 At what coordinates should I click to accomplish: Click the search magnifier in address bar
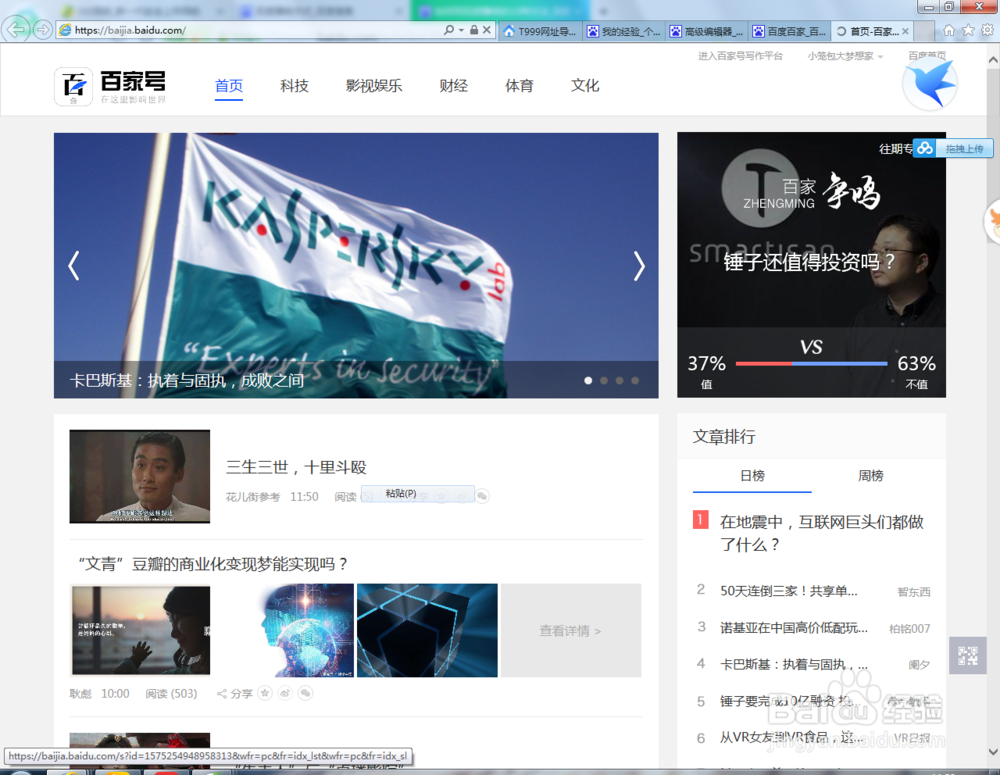click(x=449, y=30)
